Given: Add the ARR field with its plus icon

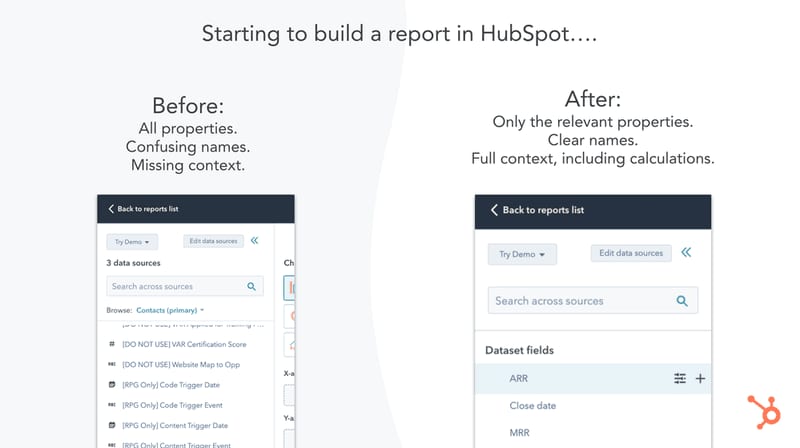Looking at the screenshot, I should 701,378.
